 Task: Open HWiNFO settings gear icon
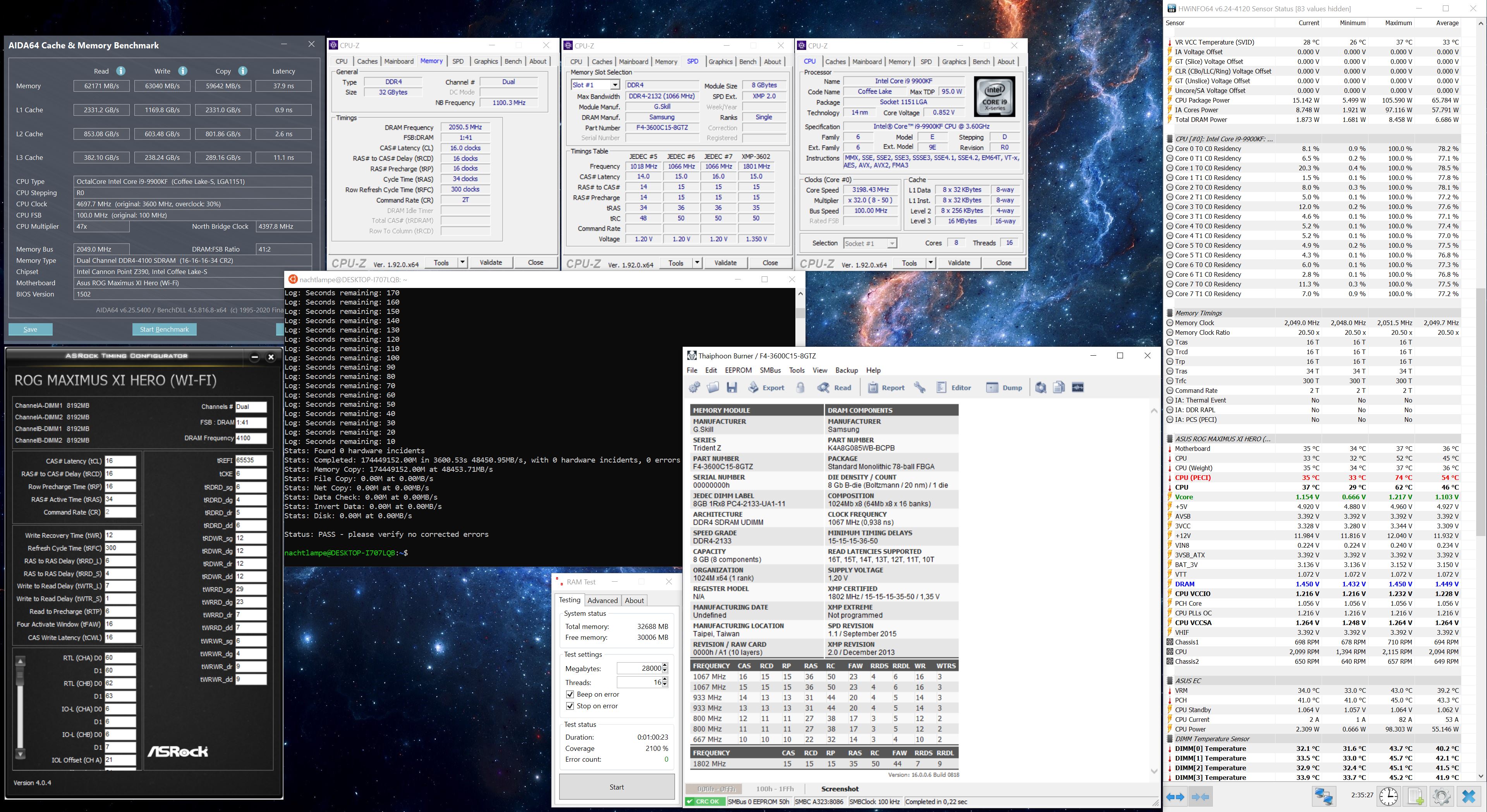[x=1441, y=797]
